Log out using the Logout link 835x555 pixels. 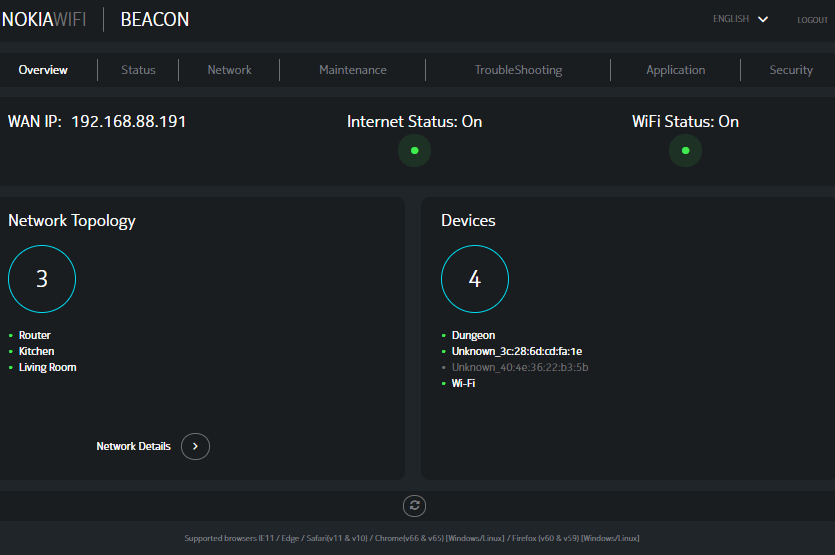coord(812,20)
